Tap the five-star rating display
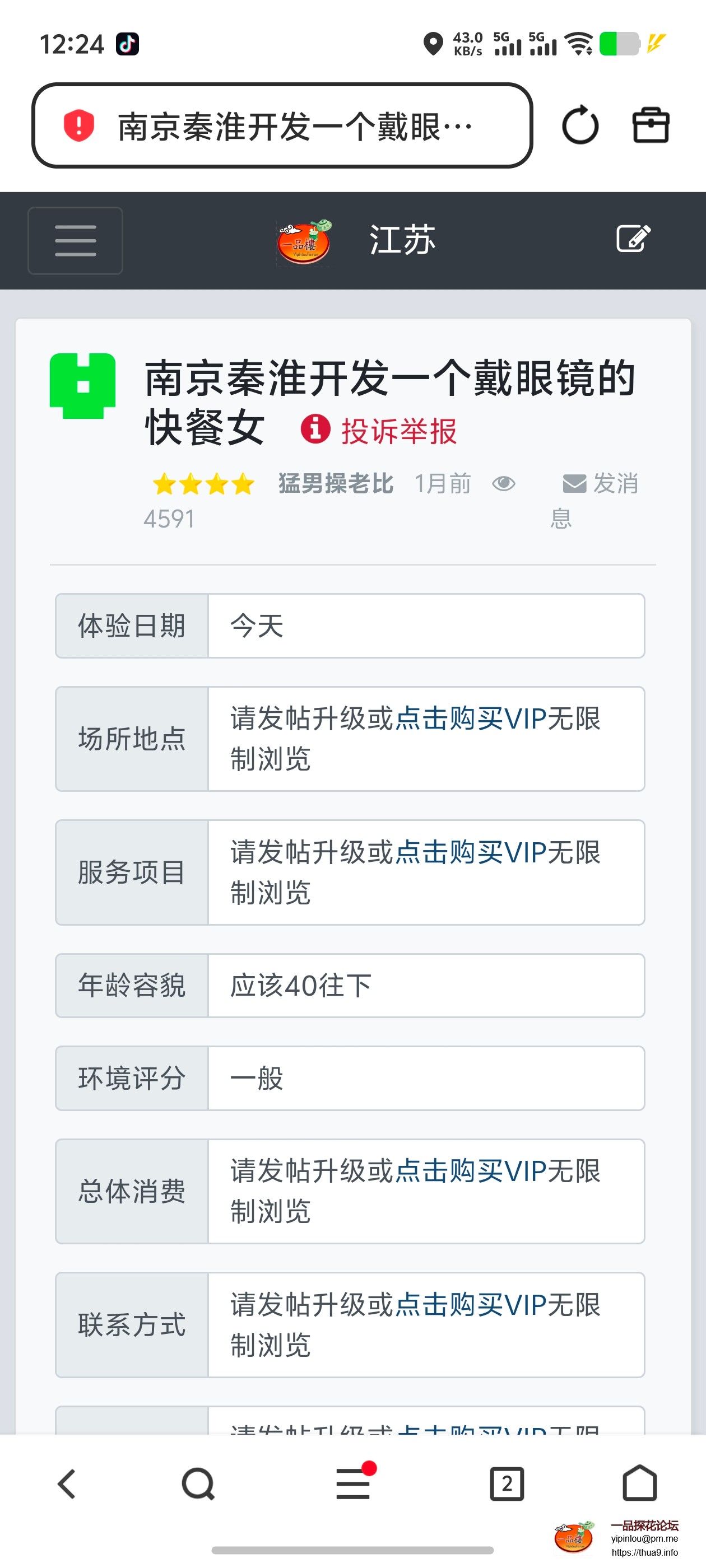The height and width of the screenshot is (1568, 706). coord(203,484)
